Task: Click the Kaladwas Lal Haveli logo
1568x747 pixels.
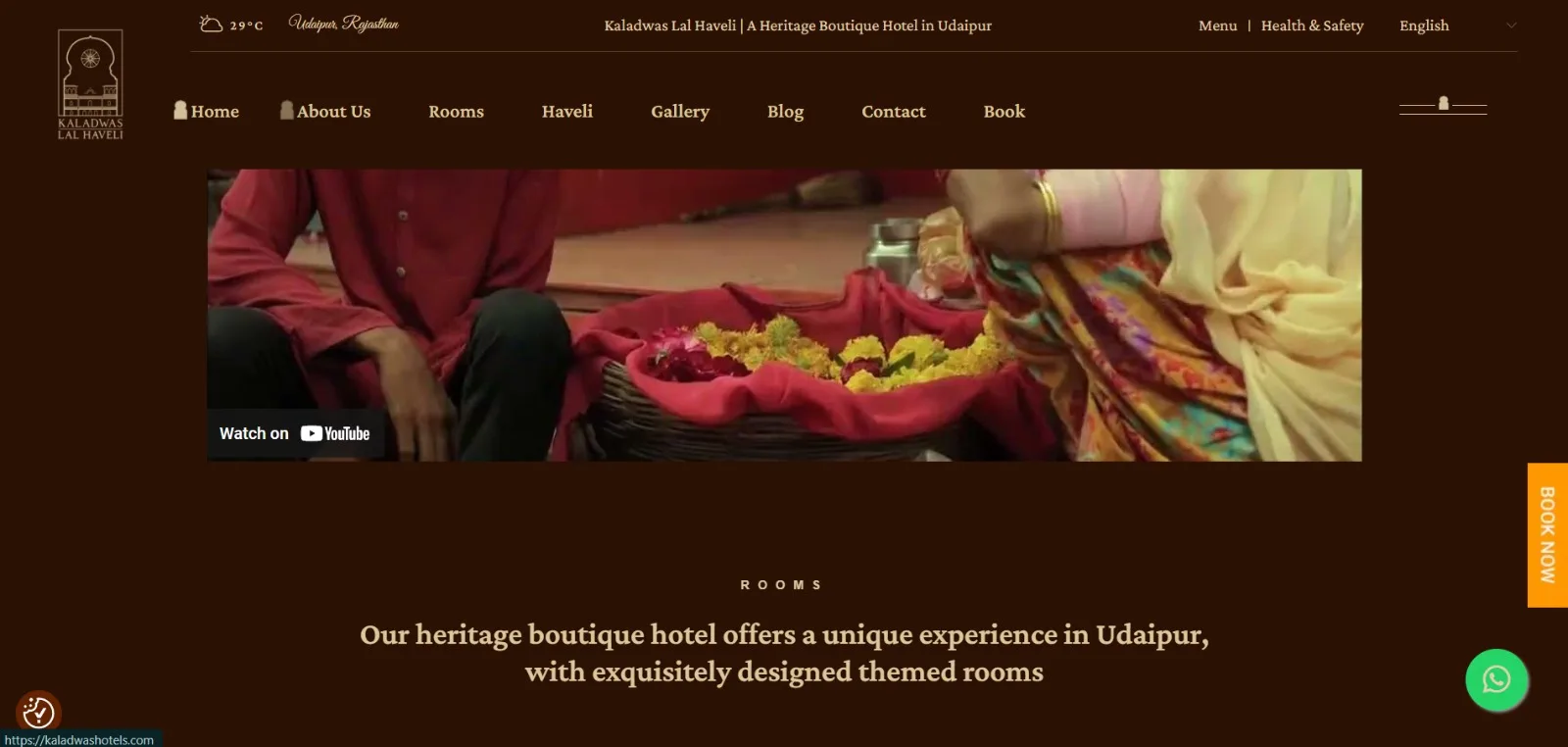Action: click(90, 85)
